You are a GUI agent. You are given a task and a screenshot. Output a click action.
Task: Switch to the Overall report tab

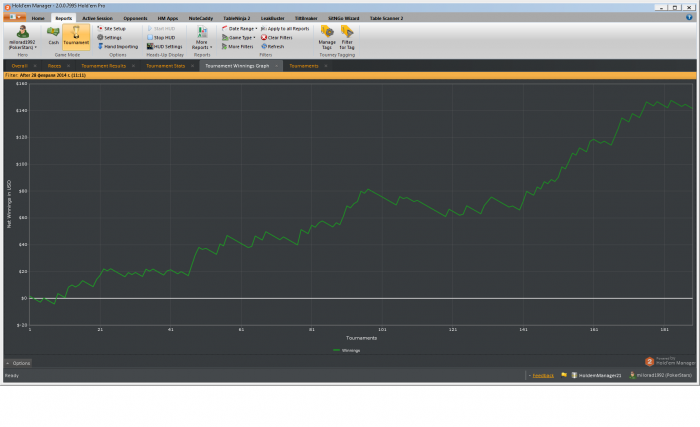[20, 66]
